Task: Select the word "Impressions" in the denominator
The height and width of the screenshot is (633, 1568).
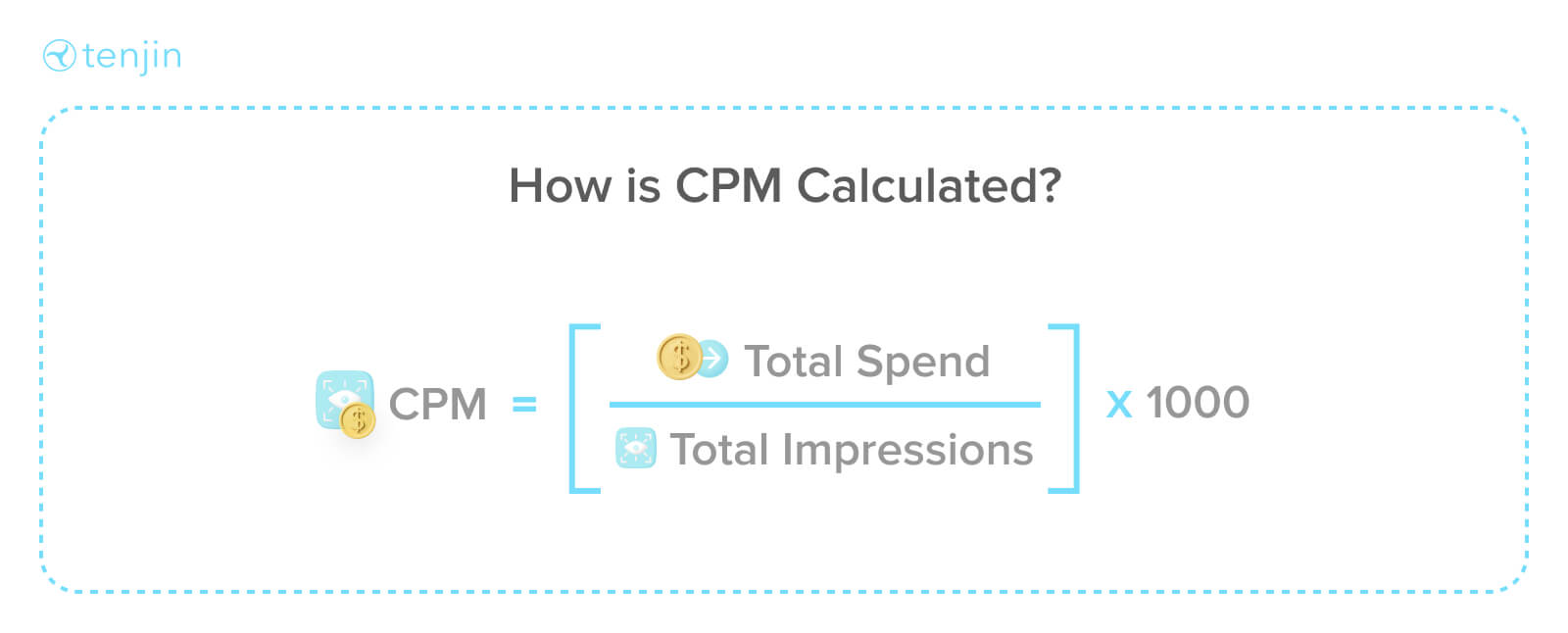Action: 906,451
